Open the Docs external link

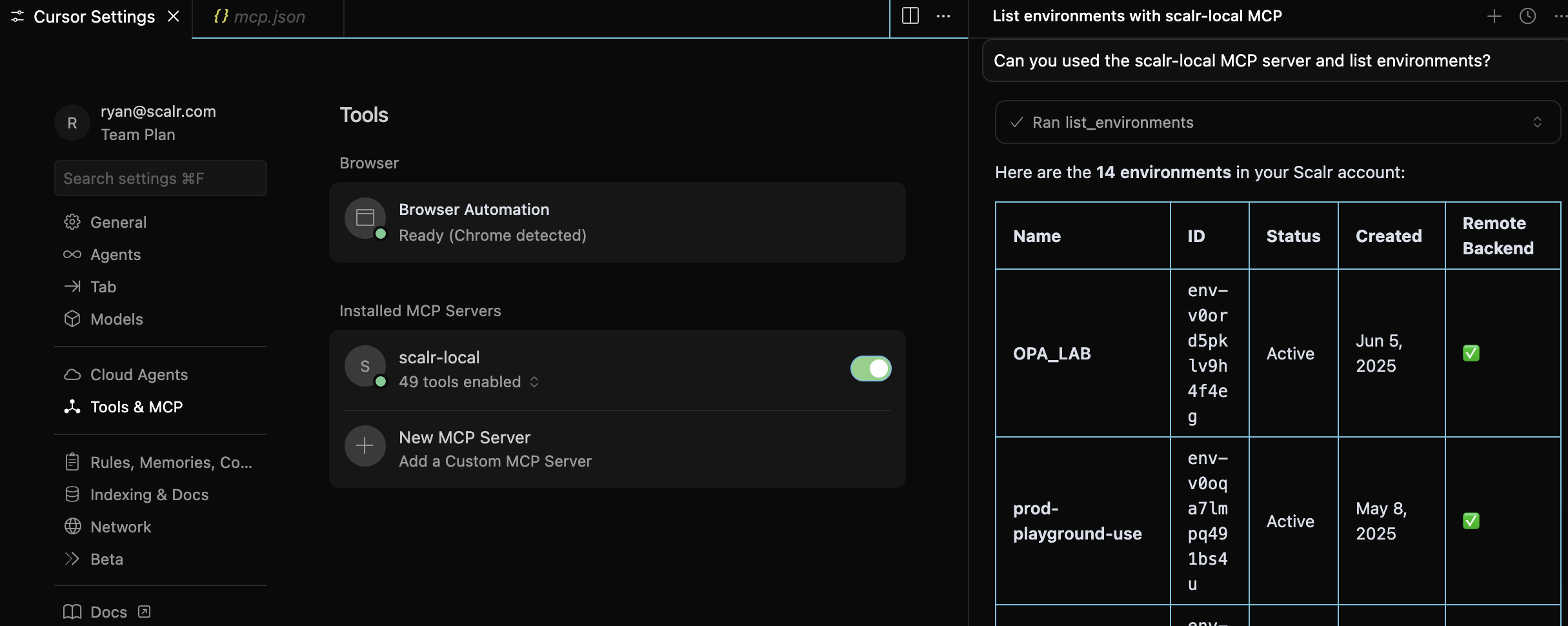tap(107, 612)
